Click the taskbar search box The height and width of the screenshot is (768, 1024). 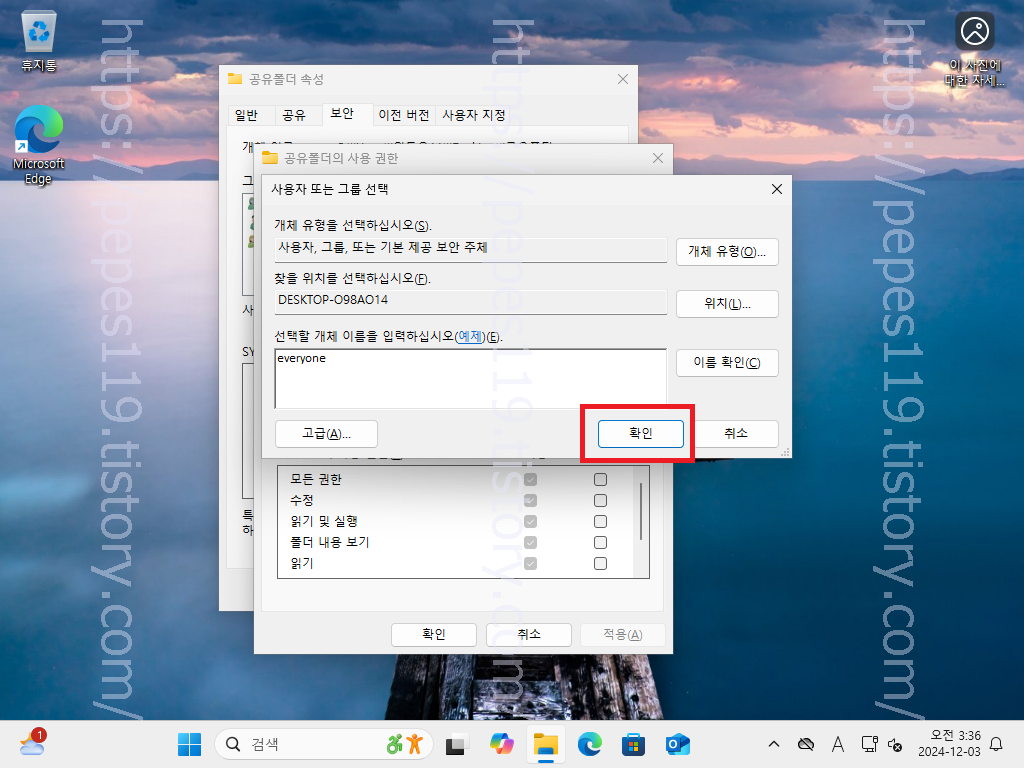tap(323, 744)
